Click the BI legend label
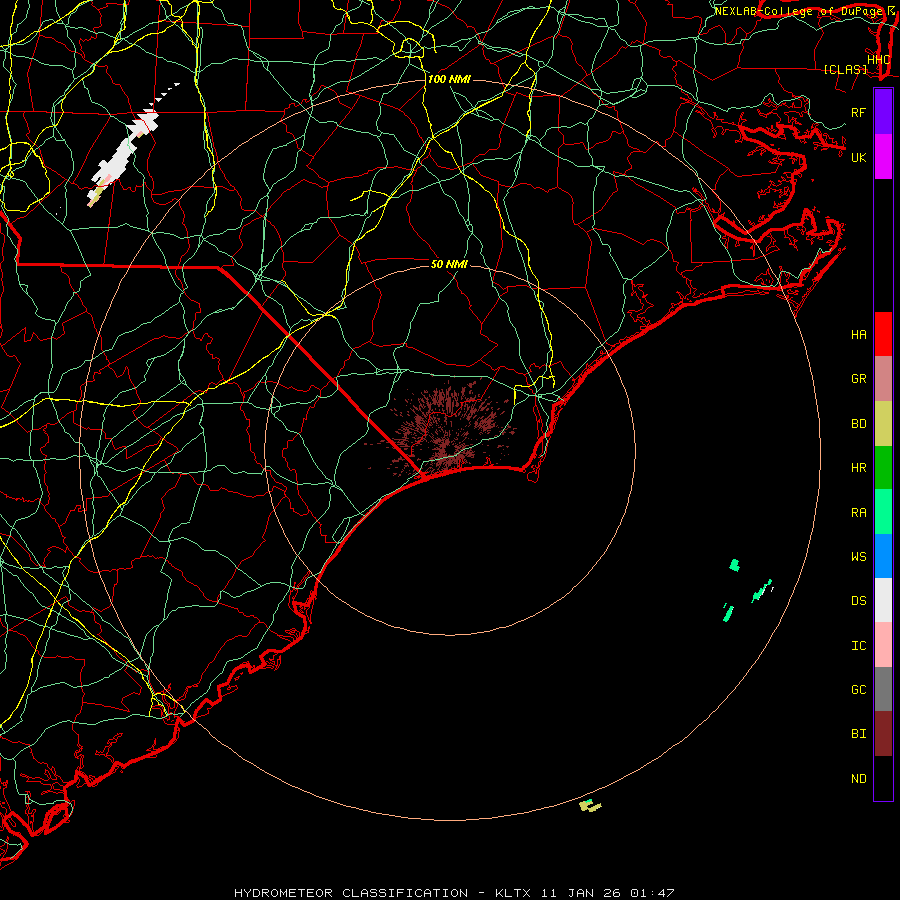The width and height of the screenshot is (900, 900). click(858, 734)
